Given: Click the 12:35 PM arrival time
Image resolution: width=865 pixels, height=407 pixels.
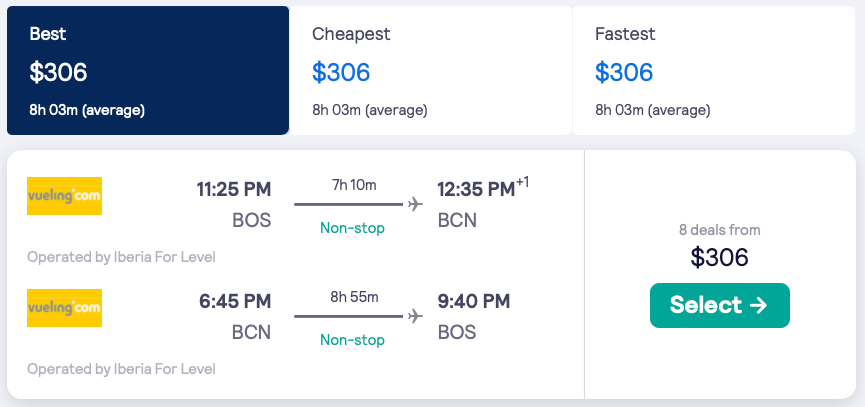Looking at the screenshot, I should [476, 189].
